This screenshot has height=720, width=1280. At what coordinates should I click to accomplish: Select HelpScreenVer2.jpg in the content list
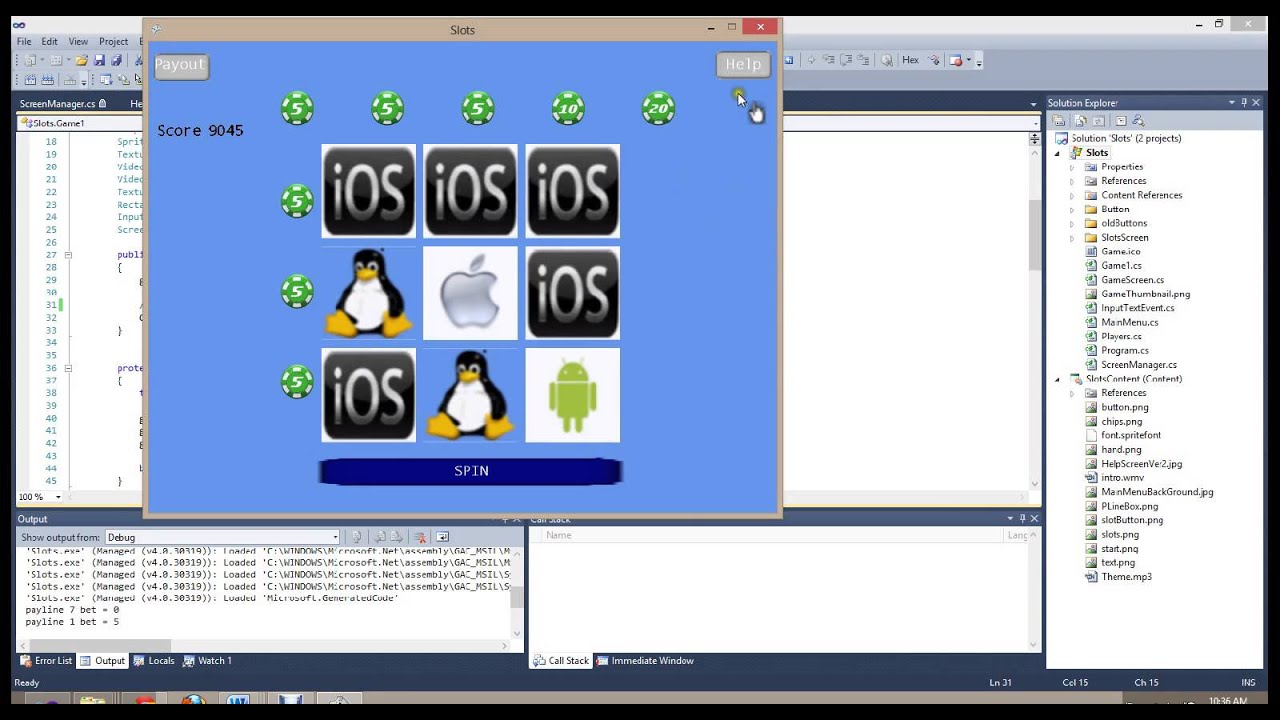point(1141,464)
